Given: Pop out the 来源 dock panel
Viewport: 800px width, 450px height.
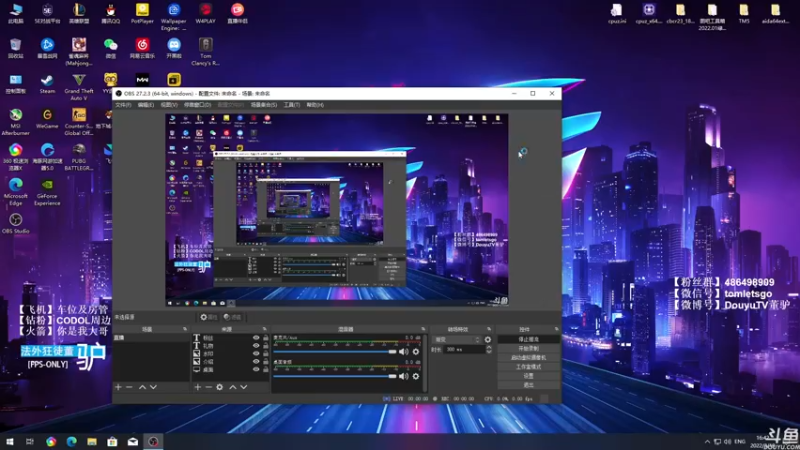Looking at the screenshot, I should [x=264, y=329].
